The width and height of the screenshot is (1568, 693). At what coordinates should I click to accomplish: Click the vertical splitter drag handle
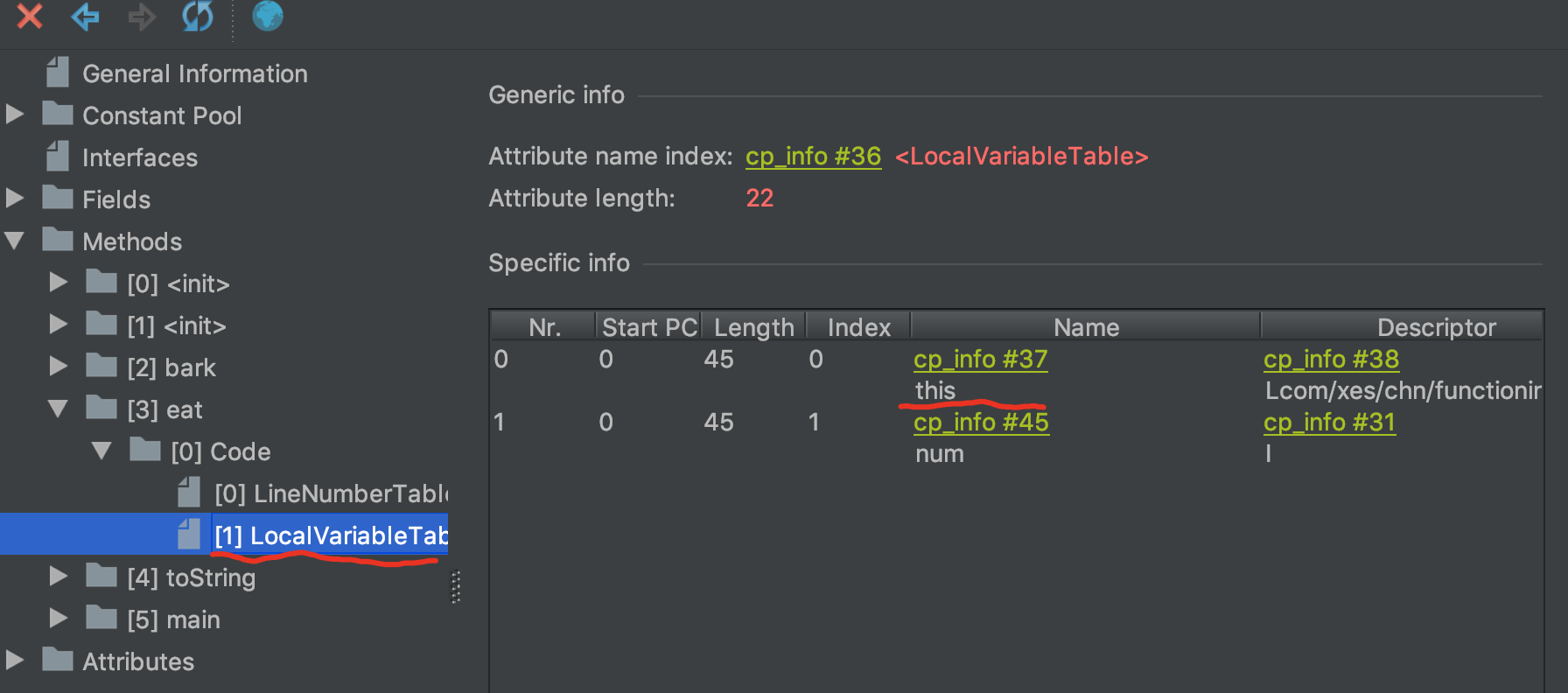pos(456,587)
